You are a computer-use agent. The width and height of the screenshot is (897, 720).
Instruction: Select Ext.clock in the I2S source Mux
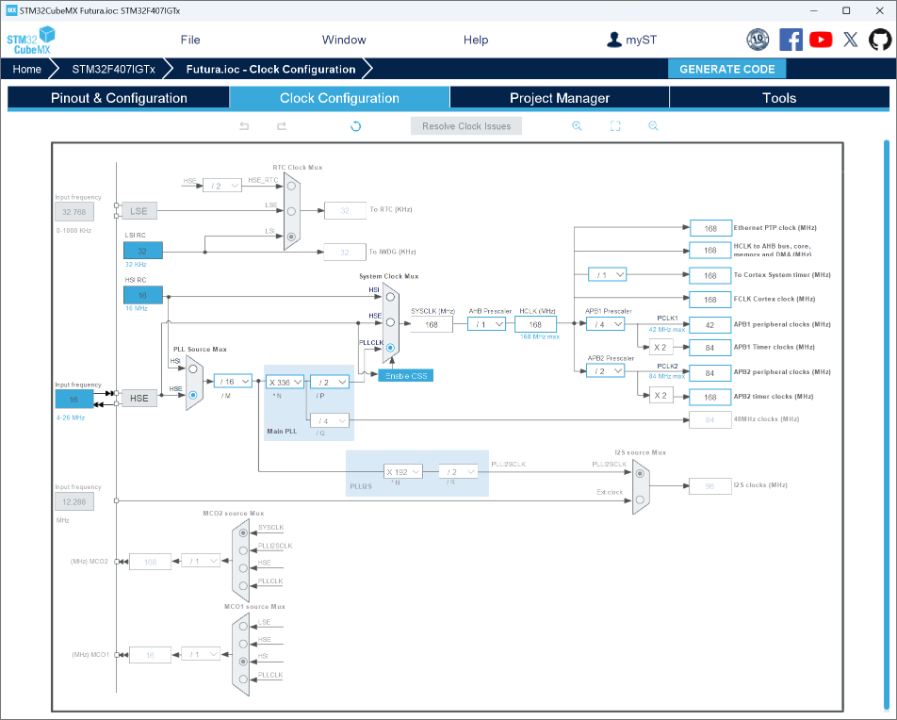click(640, 500)
